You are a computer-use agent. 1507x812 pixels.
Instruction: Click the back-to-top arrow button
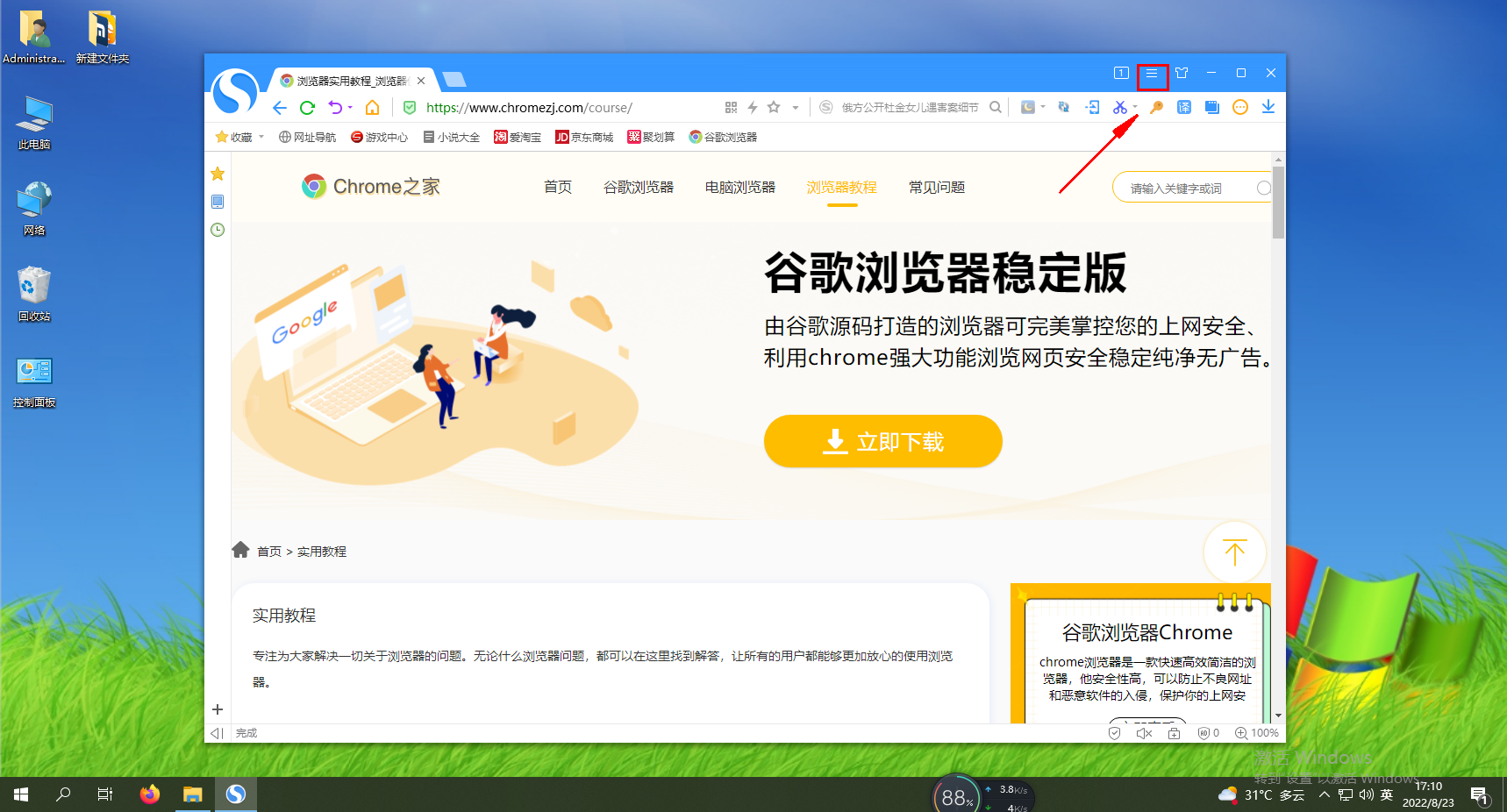click(1234, 552)
